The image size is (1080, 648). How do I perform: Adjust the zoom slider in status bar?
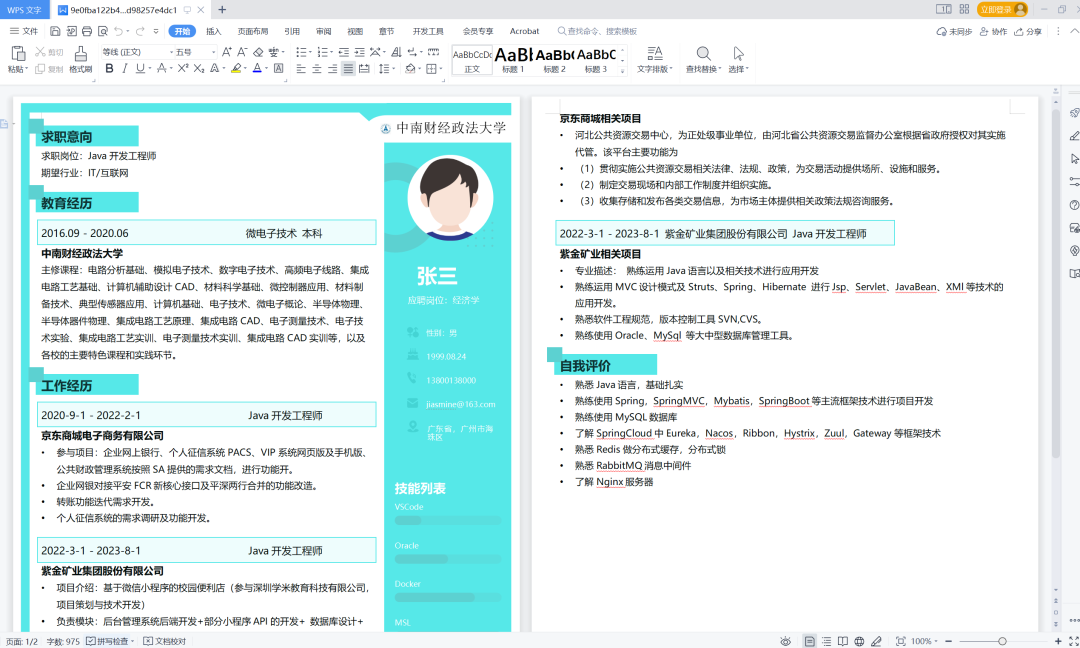(1002, 641)
